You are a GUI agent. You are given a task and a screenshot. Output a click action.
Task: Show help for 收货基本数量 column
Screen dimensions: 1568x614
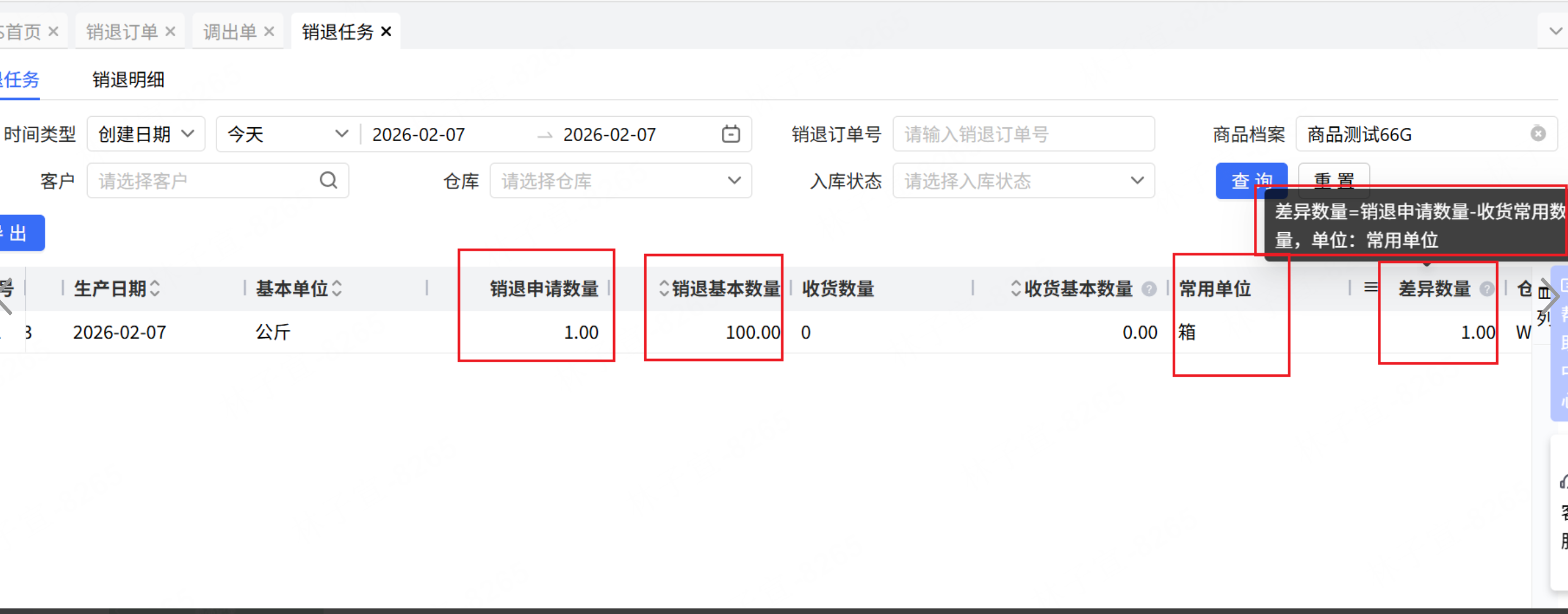coord(1149,289)
